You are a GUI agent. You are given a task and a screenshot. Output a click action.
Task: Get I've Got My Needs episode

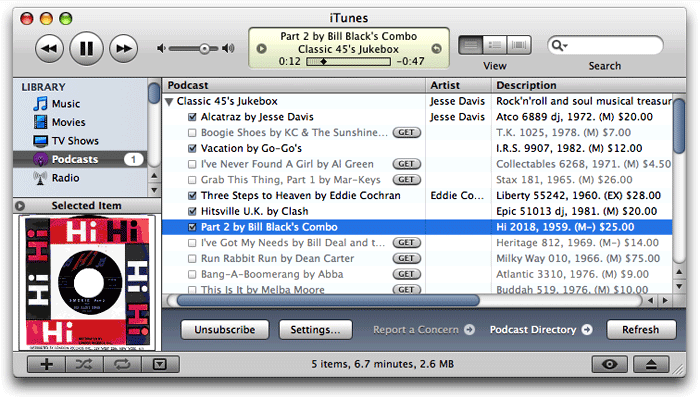pos(406,243)
